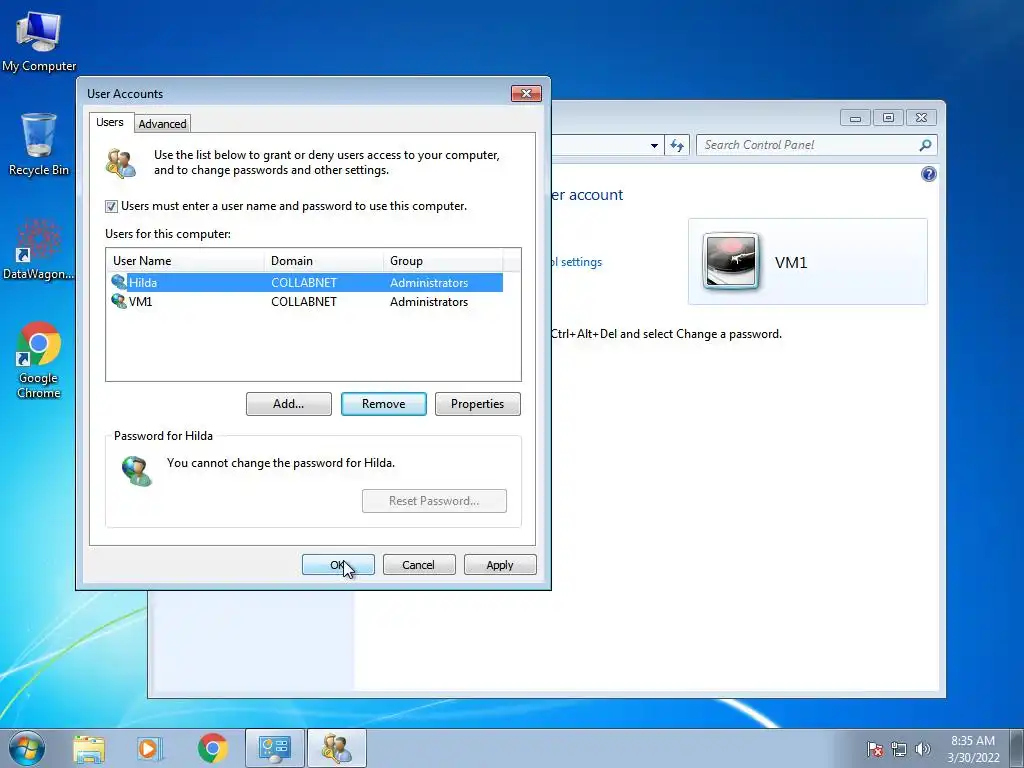Click the refresh button in Control Panel
Viewport: 1024px width, 768px height.
677,145
